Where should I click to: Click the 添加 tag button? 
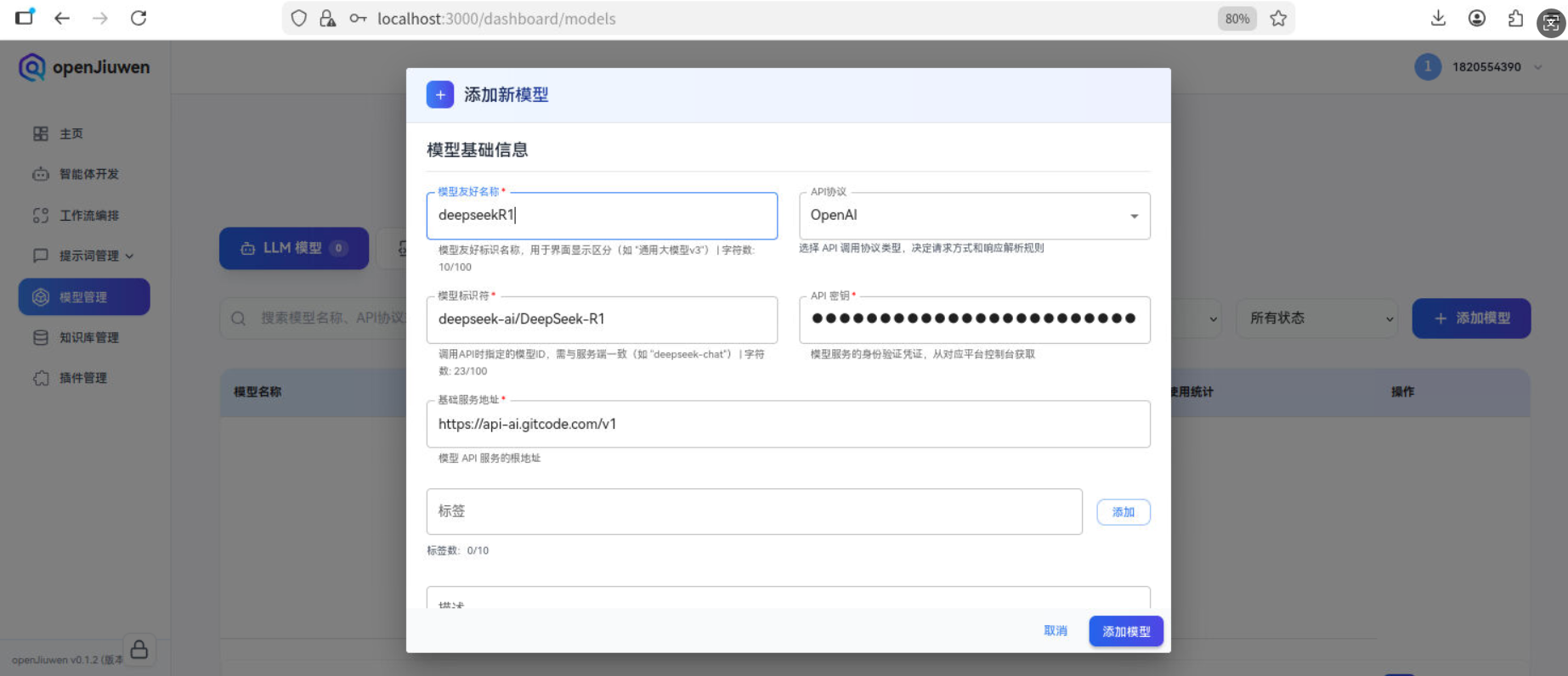pos(1124,512)
